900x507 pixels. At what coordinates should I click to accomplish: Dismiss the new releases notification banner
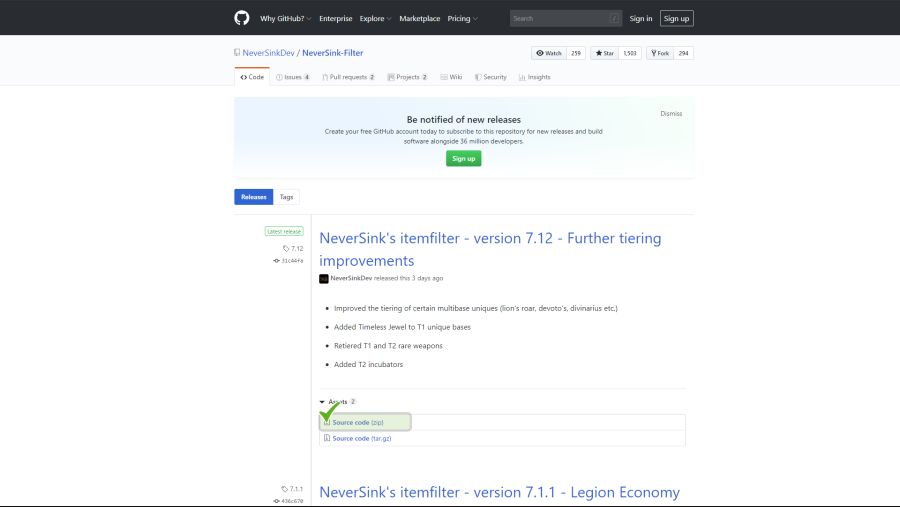pos(671,113)
